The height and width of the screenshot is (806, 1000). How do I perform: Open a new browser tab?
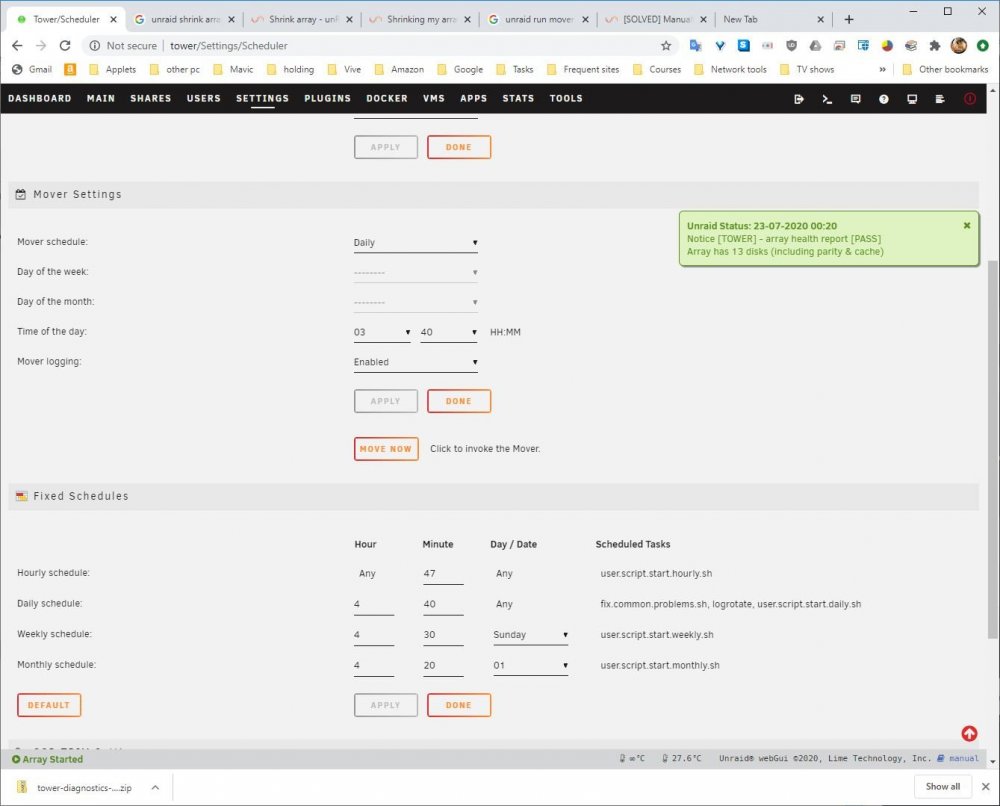point(849,19)
